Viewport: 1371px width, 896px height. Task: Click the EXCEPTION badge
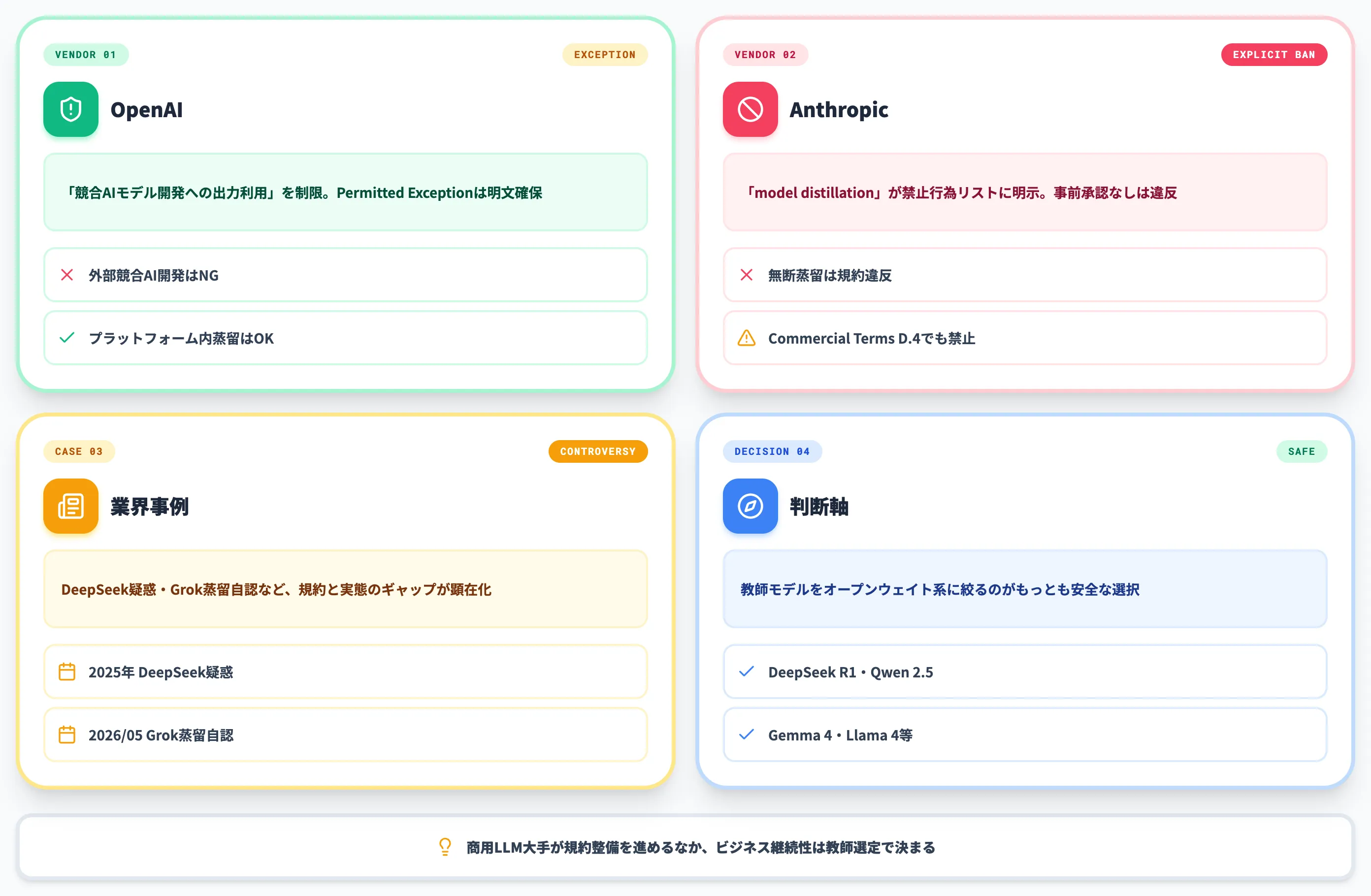[605, 55]
